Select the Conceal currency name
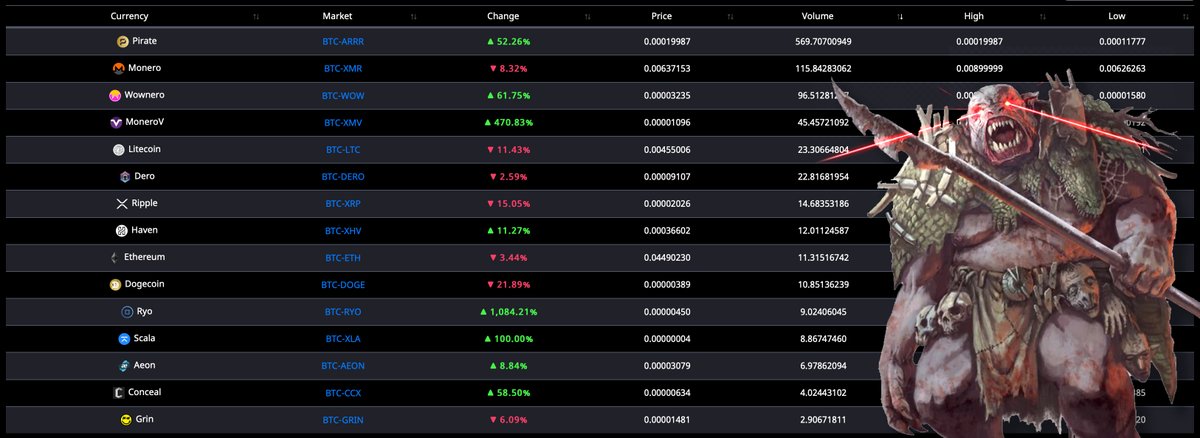 point(145,392)
